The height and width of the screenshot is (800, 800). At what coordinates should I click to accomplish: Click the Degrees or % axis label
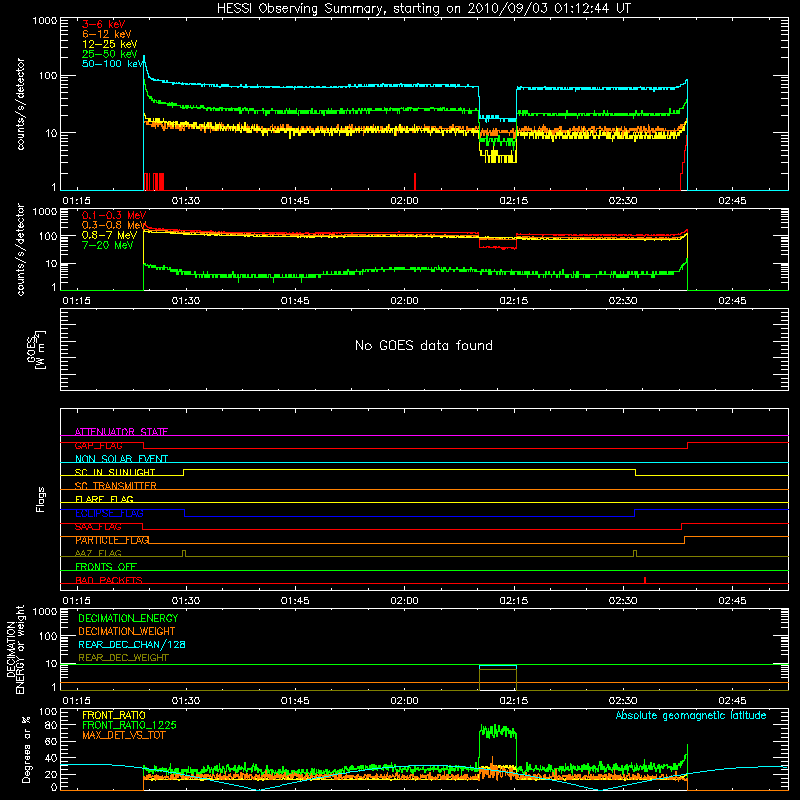(26, 749)
